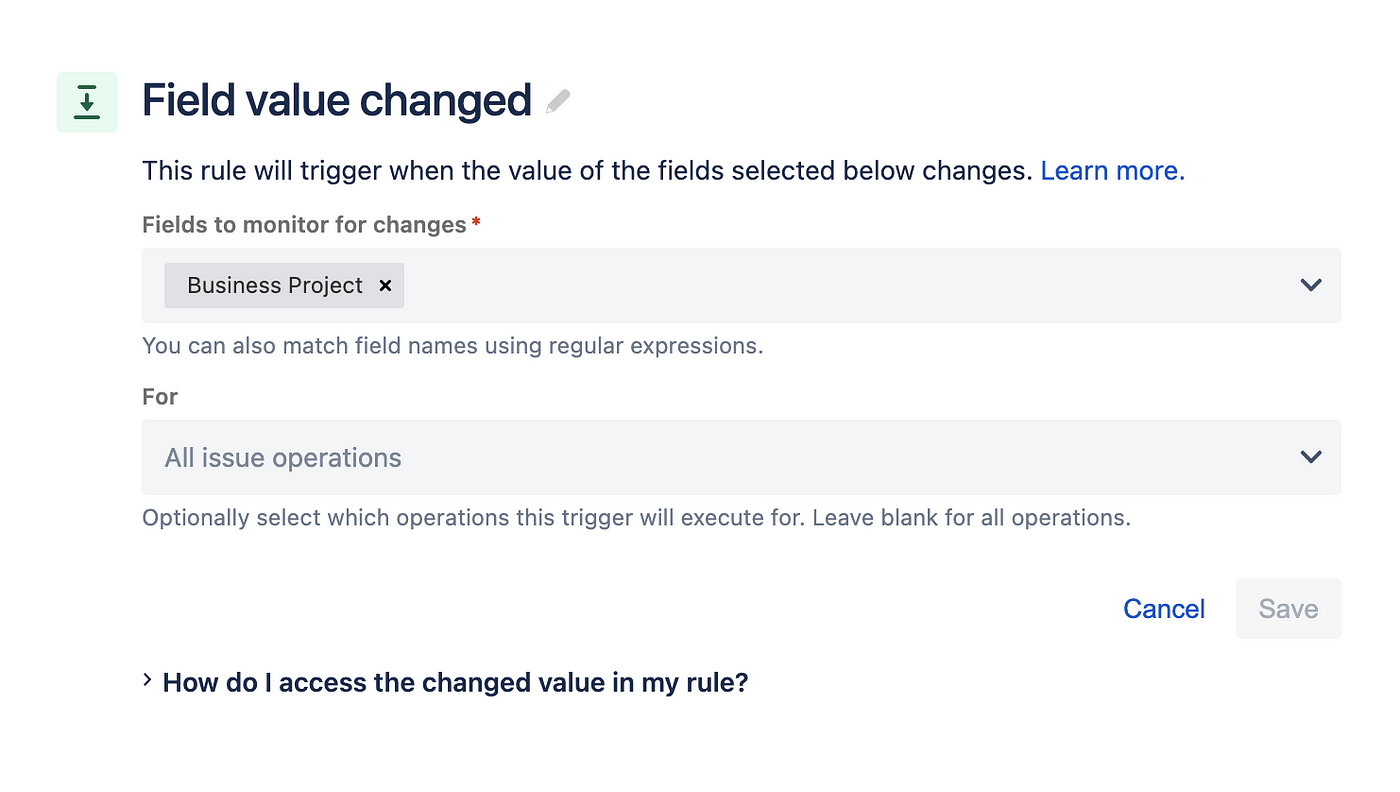Viewport: 1400px width, 792px height.
Task: Open How do I access the changed value
Action: 455,683
